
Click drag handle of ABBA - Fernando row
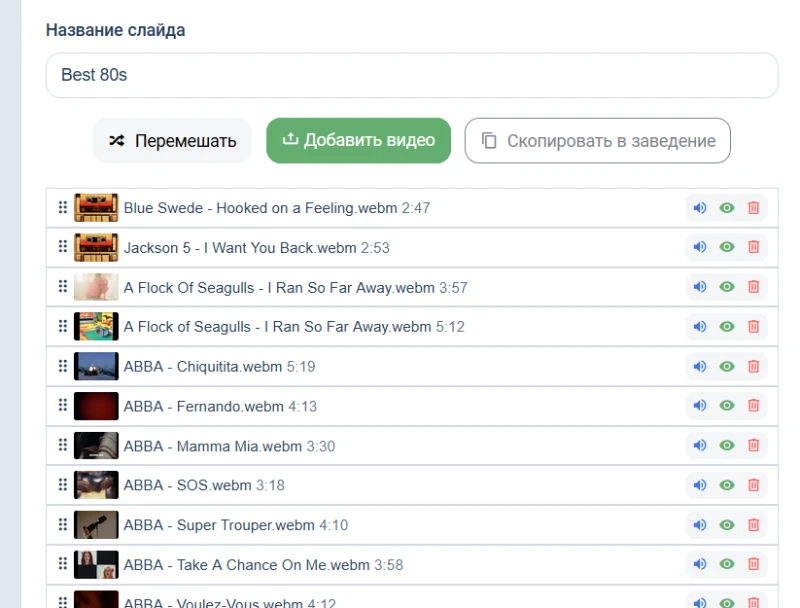pyautogui.click(x=63, y=405)
